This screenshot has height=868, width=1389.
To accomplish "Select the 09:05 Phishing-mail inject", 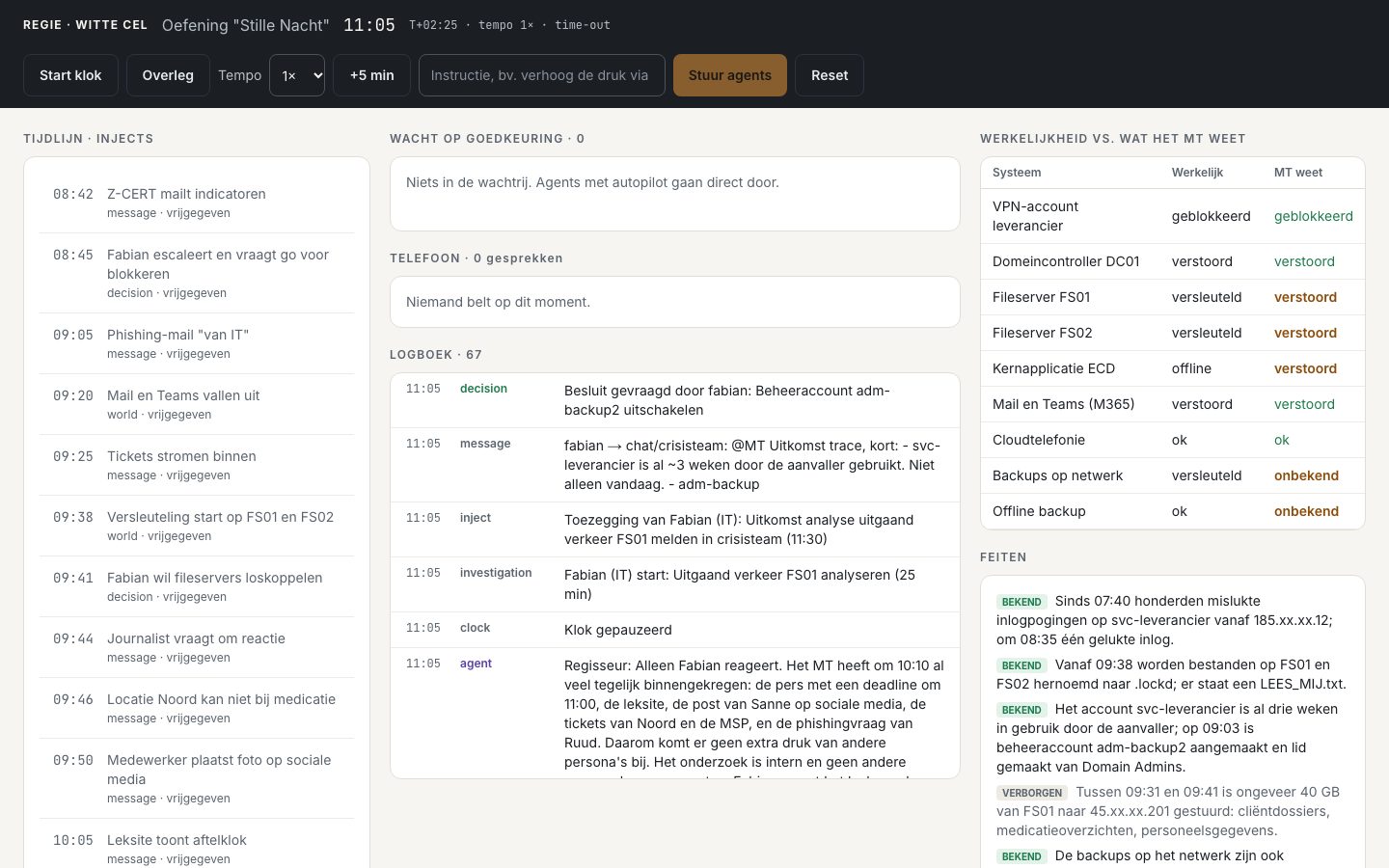I will [197, 343].
